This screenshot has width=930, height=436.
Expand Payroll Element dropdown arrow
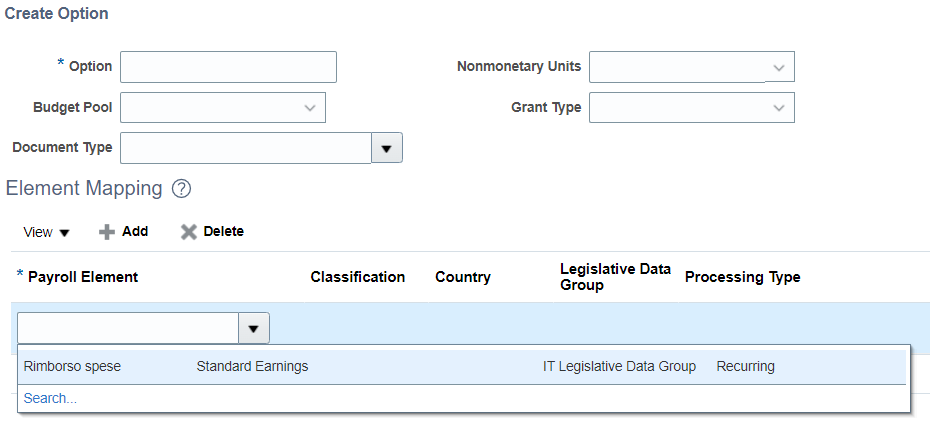[x=254, y=329]
